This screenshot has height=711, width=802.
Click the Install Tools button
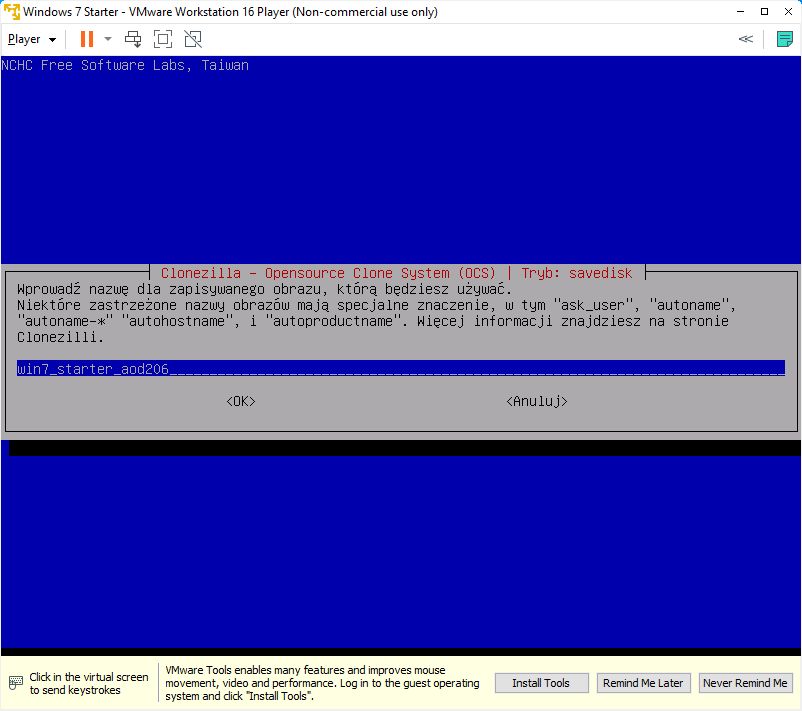point(541,683)
